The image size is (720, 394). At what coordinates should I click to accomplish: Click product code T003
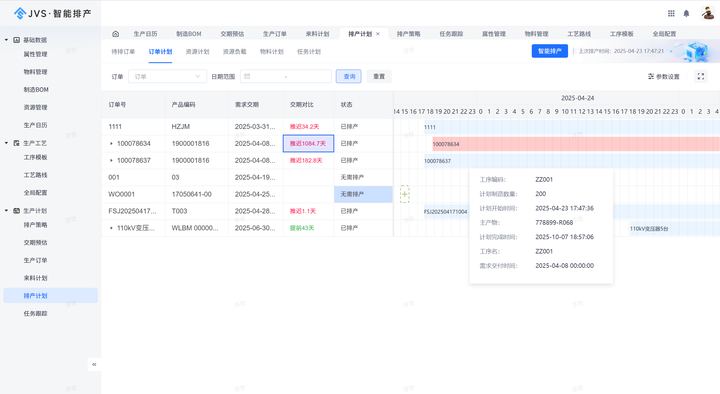click(180, 211)
